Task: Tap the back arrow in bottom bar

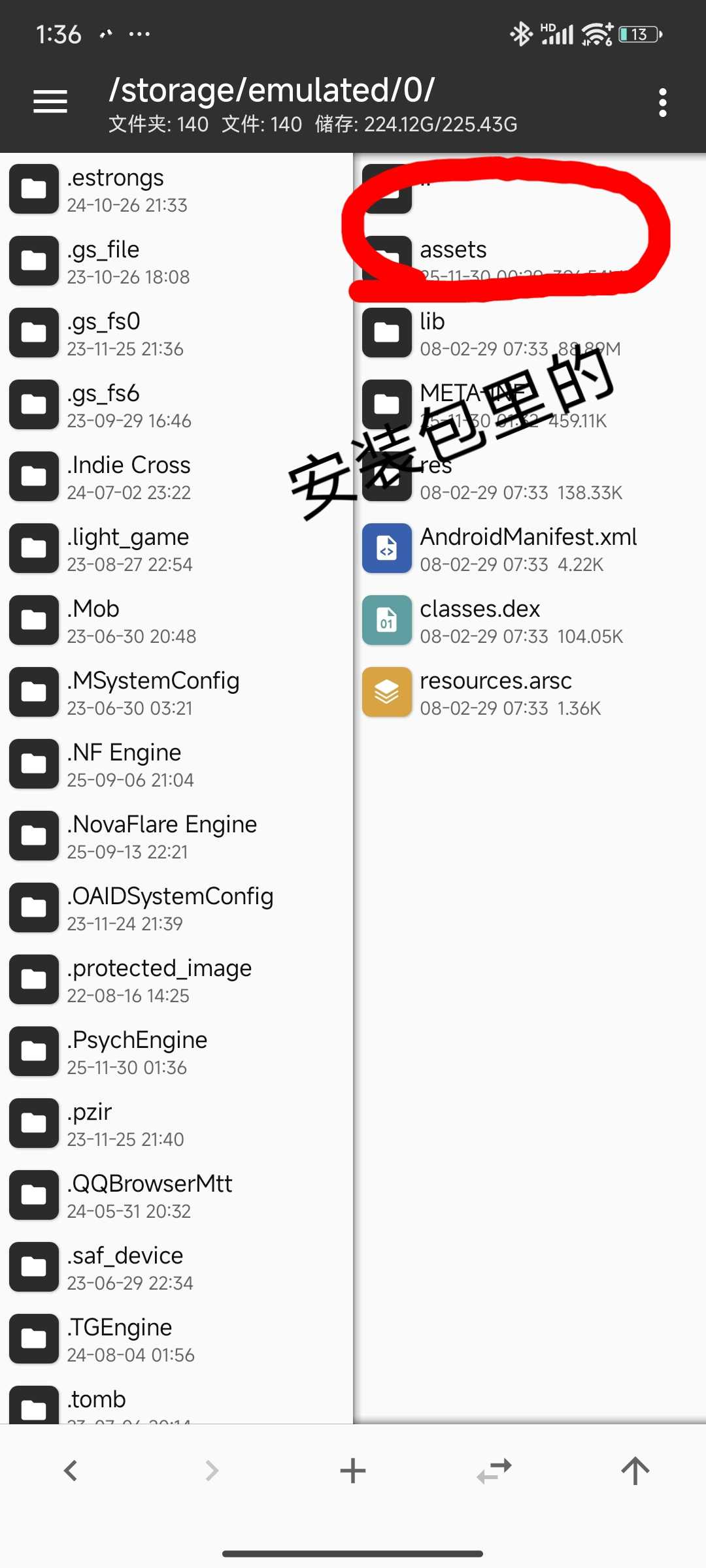Action: 71,1471
